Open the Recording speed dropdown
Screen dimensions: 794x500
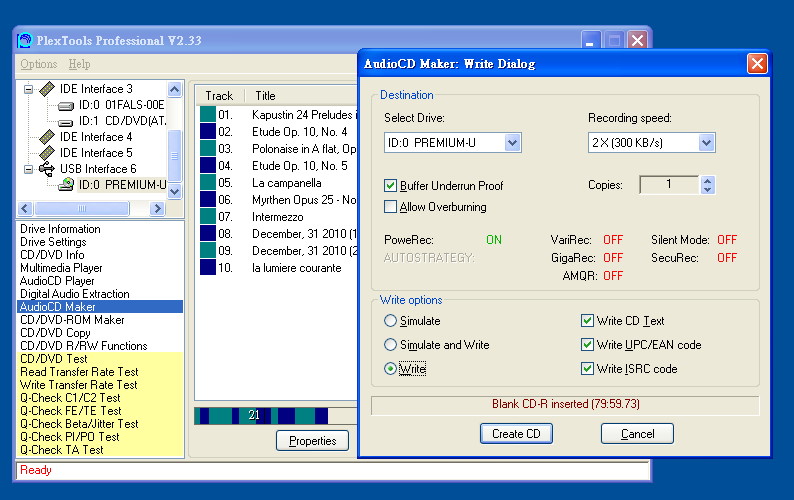(x=706, y=143)
